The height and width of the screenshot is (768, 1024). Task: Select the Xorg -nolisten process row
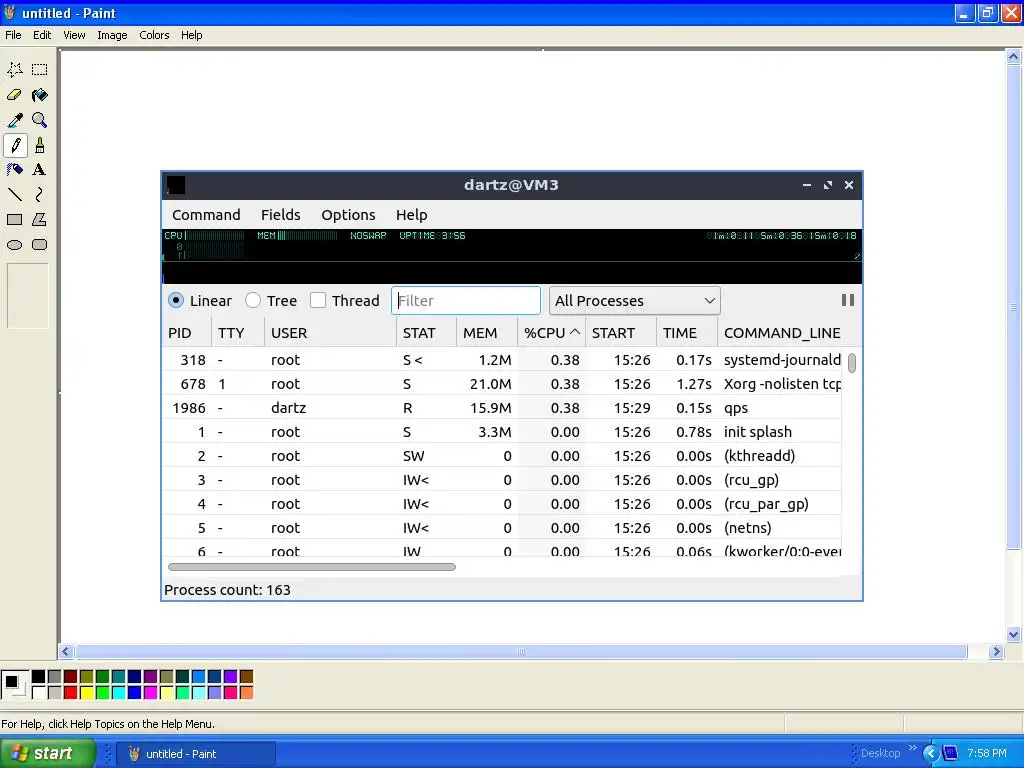502,384
